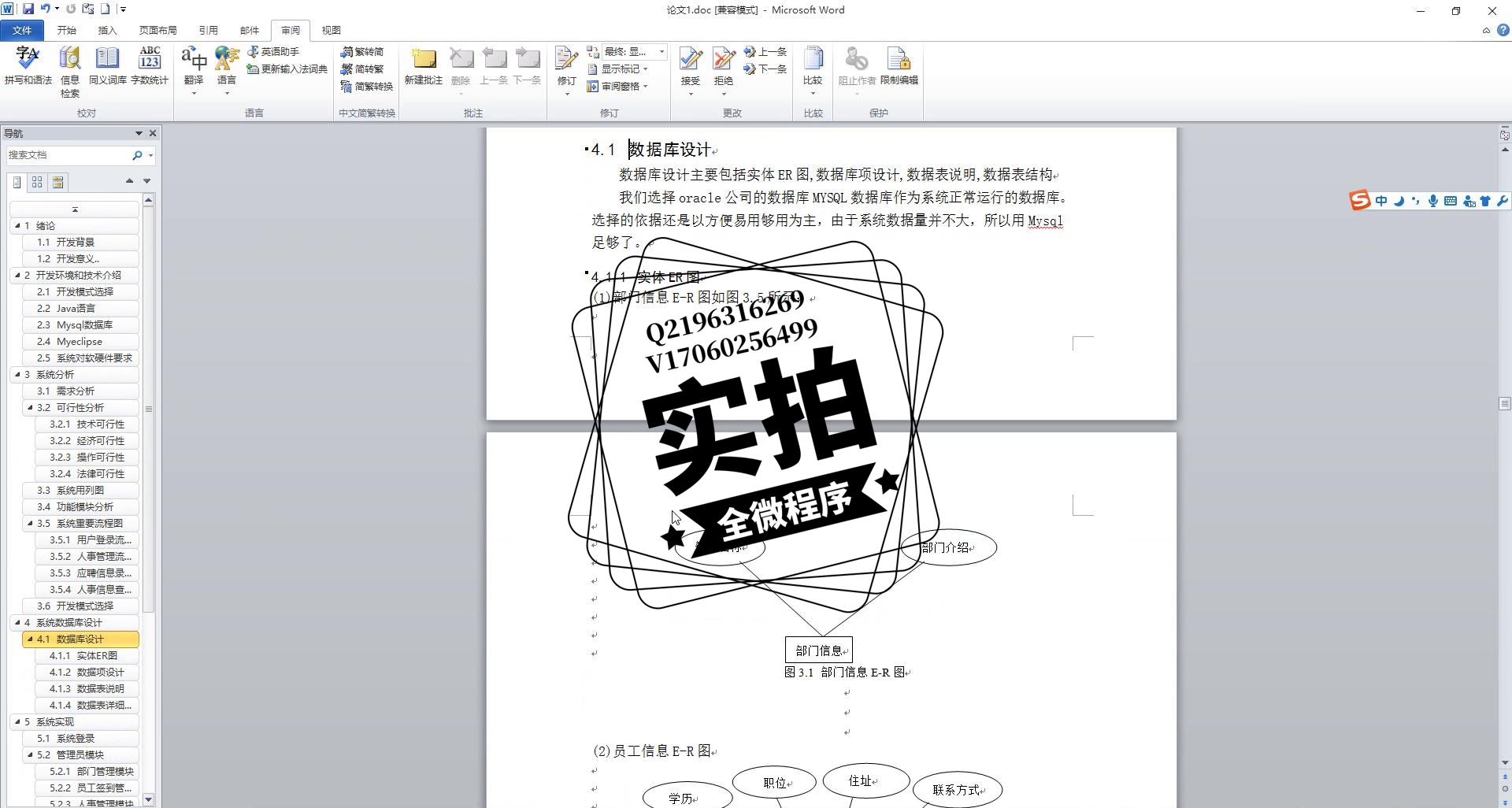Go to previous change (上一条) in Changes group
The height and width of the screenshot is (808, 1512).
pyautogui.click(x=765, y=51)
